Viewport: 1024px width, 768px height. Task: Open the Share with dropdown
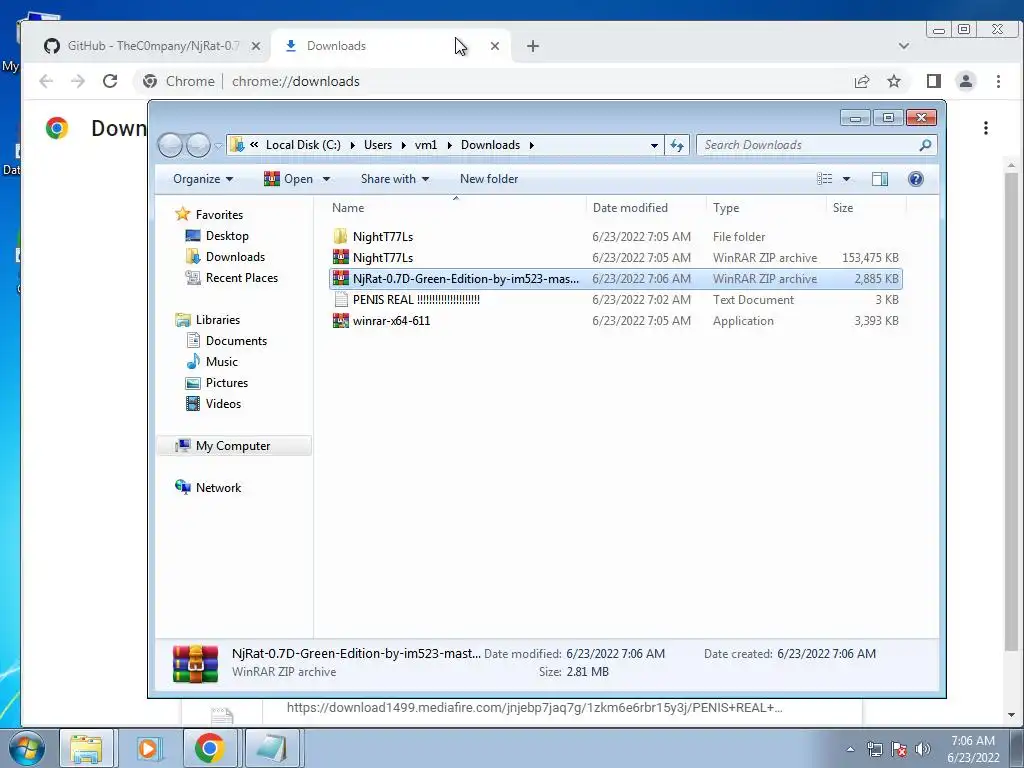[x=394, y=179]
